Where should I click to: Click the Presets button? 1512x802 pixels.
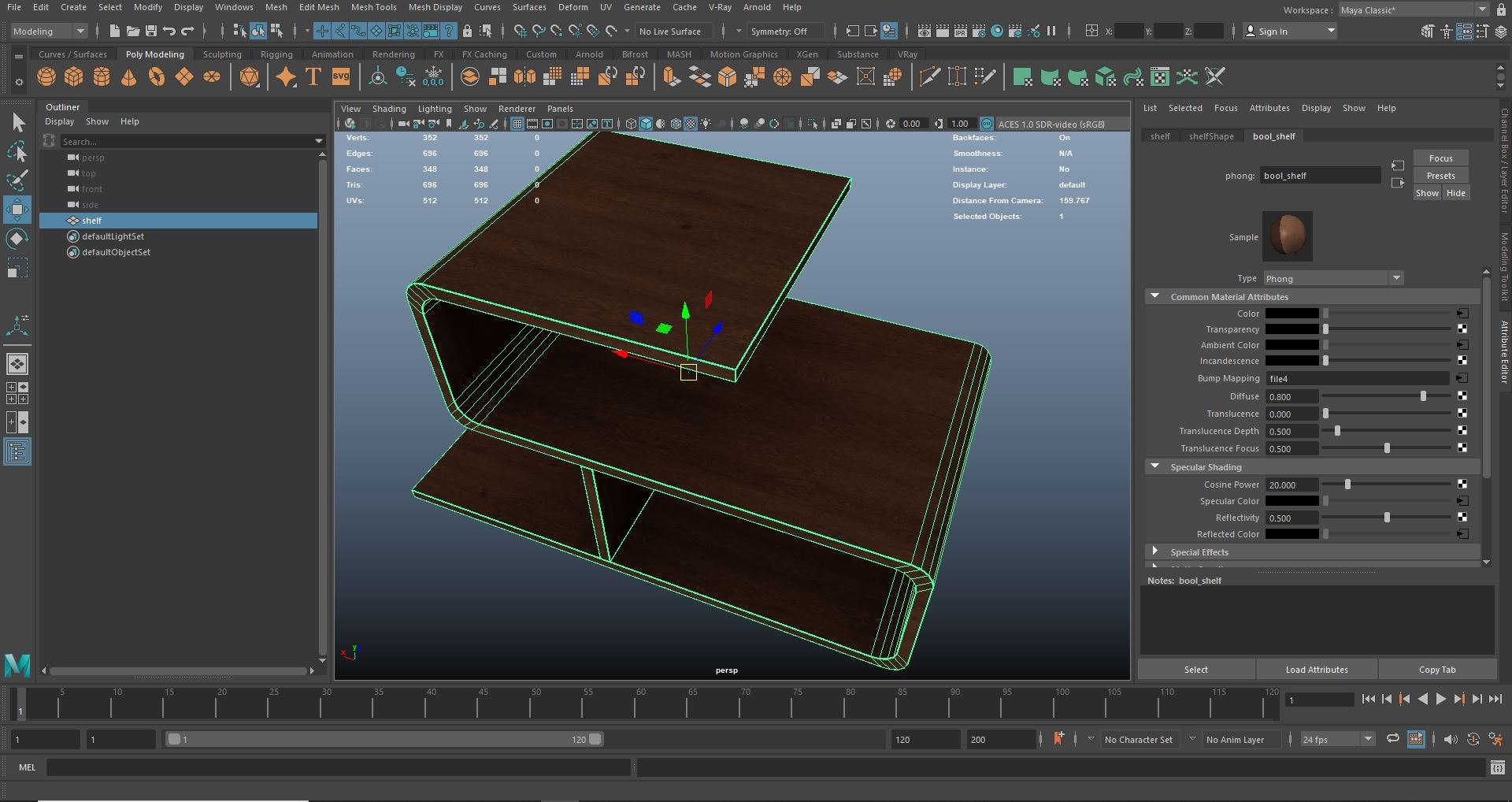pyautogui.click(x=1440, y=176)
